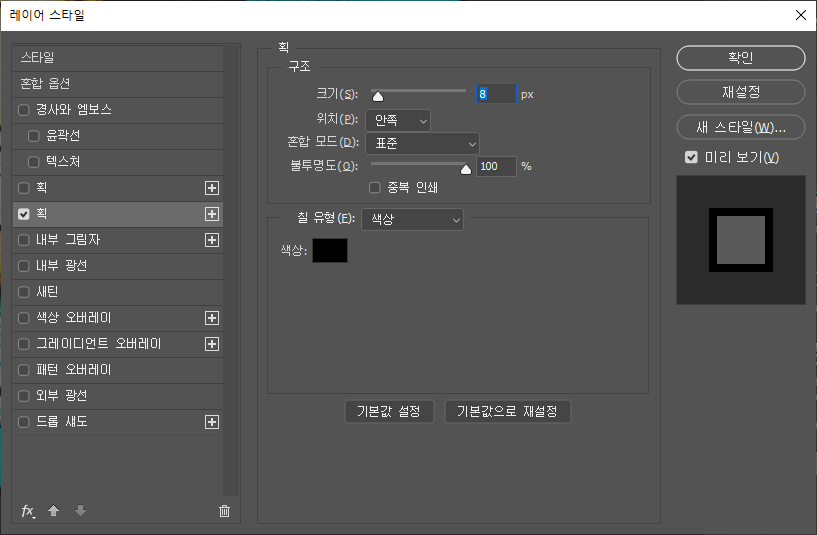This screenshot has height=535, width=817.
Task: Enable the 내부 그림자 checkbox
Action: (x=23, y=240)
